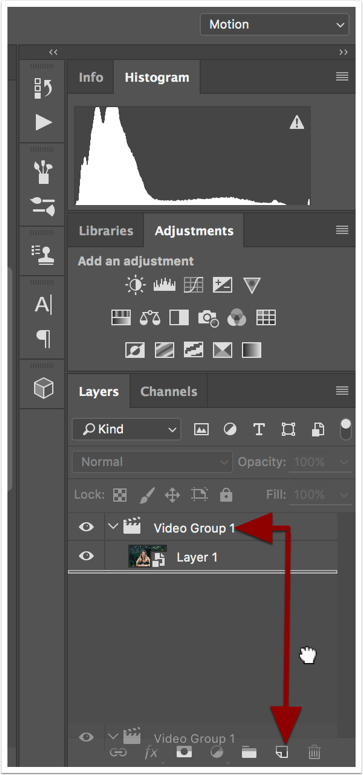
Task: Open the Kind filter dropdown
Action: pos(127,429)
